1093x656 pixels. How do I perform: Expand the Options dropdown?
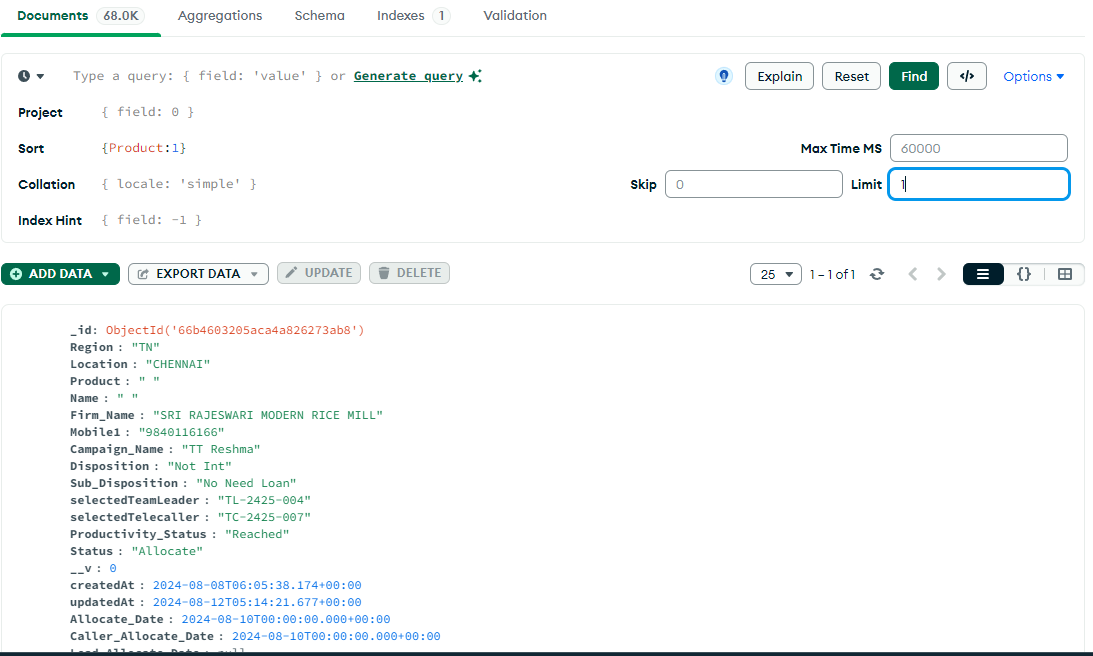(1033, 76)
